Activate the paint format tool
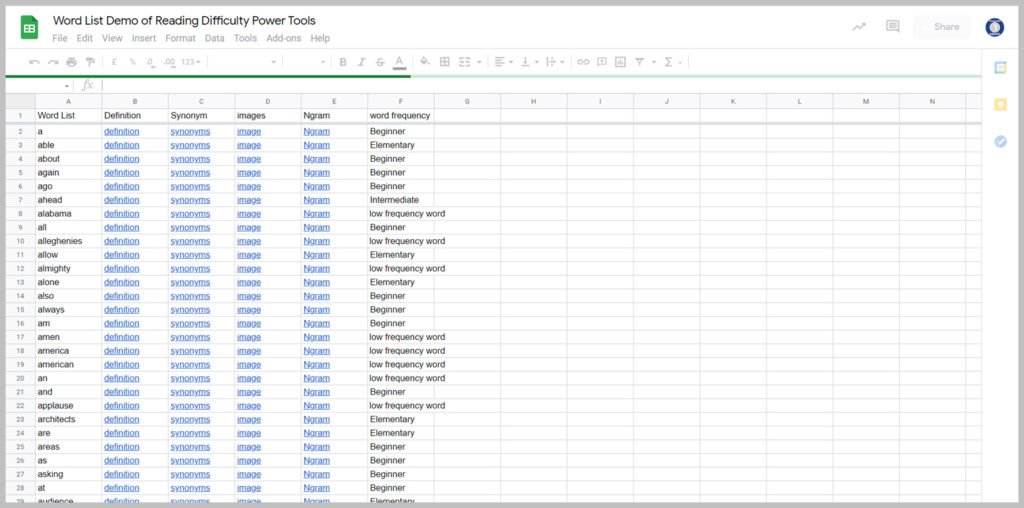The width and height of the screenshot is (1024, 508). coord(89,62)
